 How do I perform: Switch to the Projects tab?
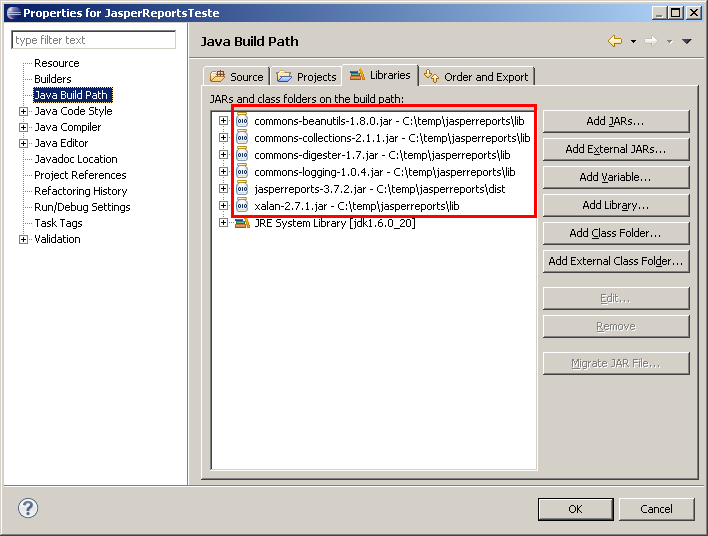306,76
